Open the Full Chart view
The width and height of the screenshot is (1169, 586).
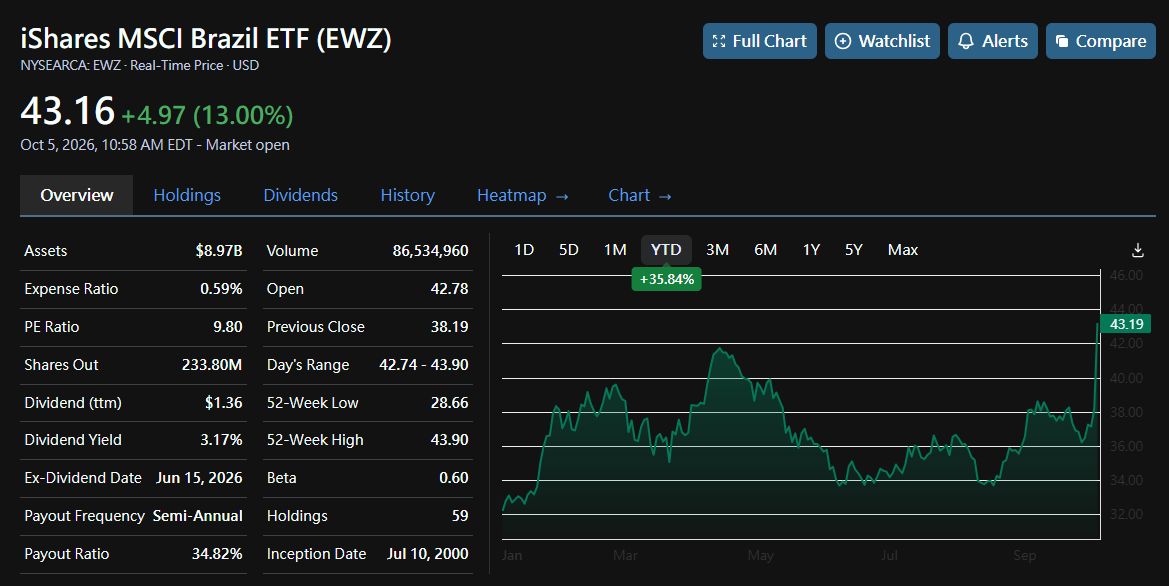point(760,41)
